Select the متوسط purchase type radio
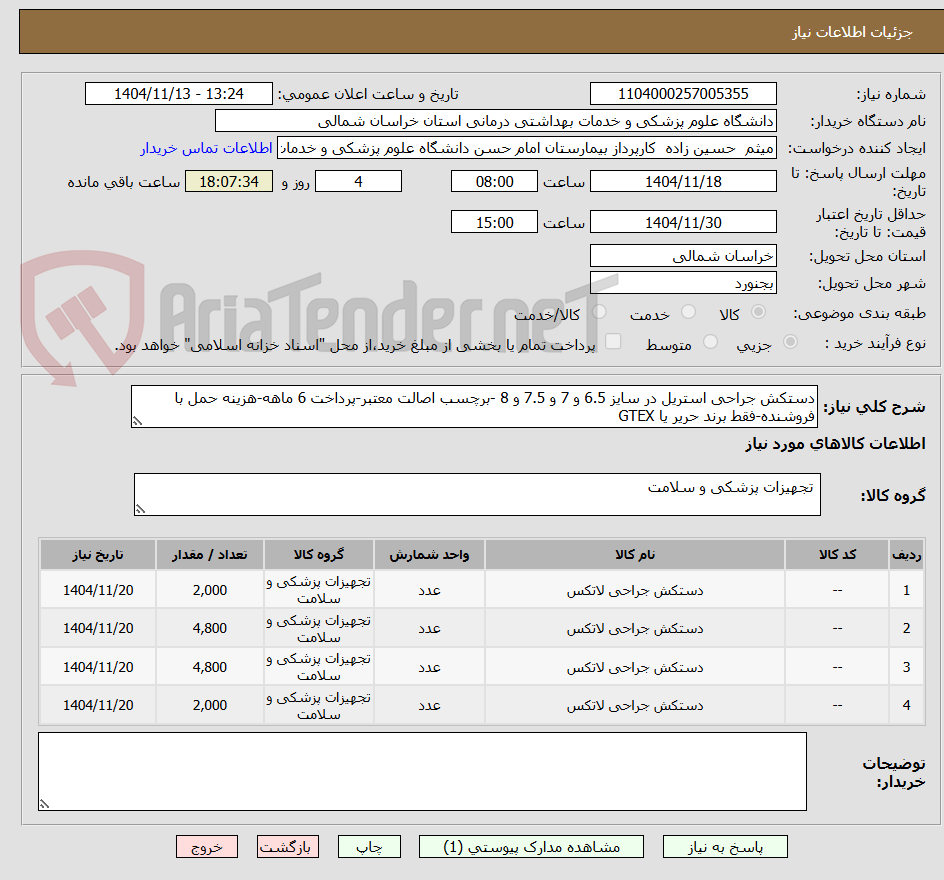 pyautogui.click(x=710, y=342)
